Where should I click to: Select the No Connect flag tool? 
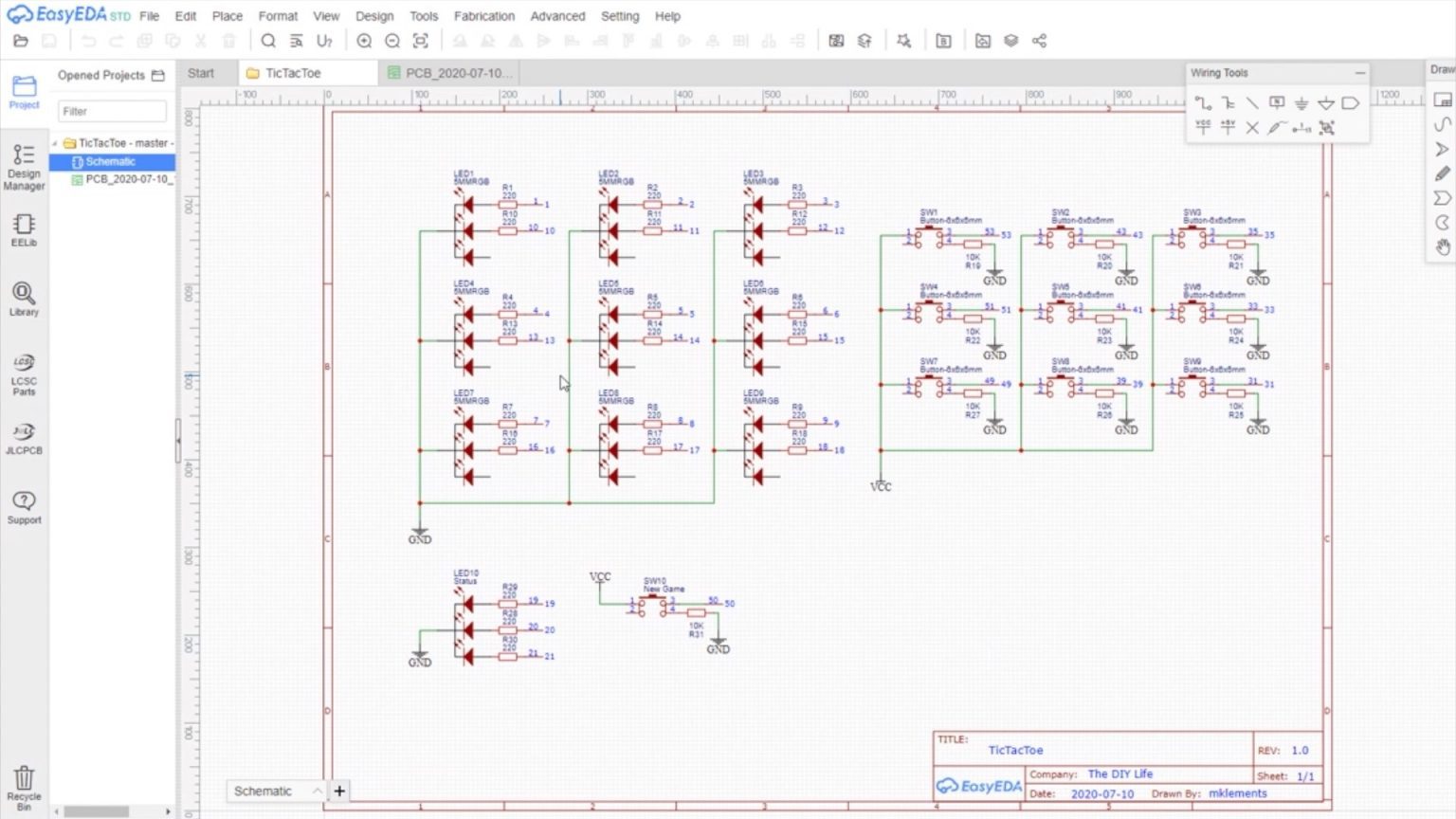click(1253, 127)
